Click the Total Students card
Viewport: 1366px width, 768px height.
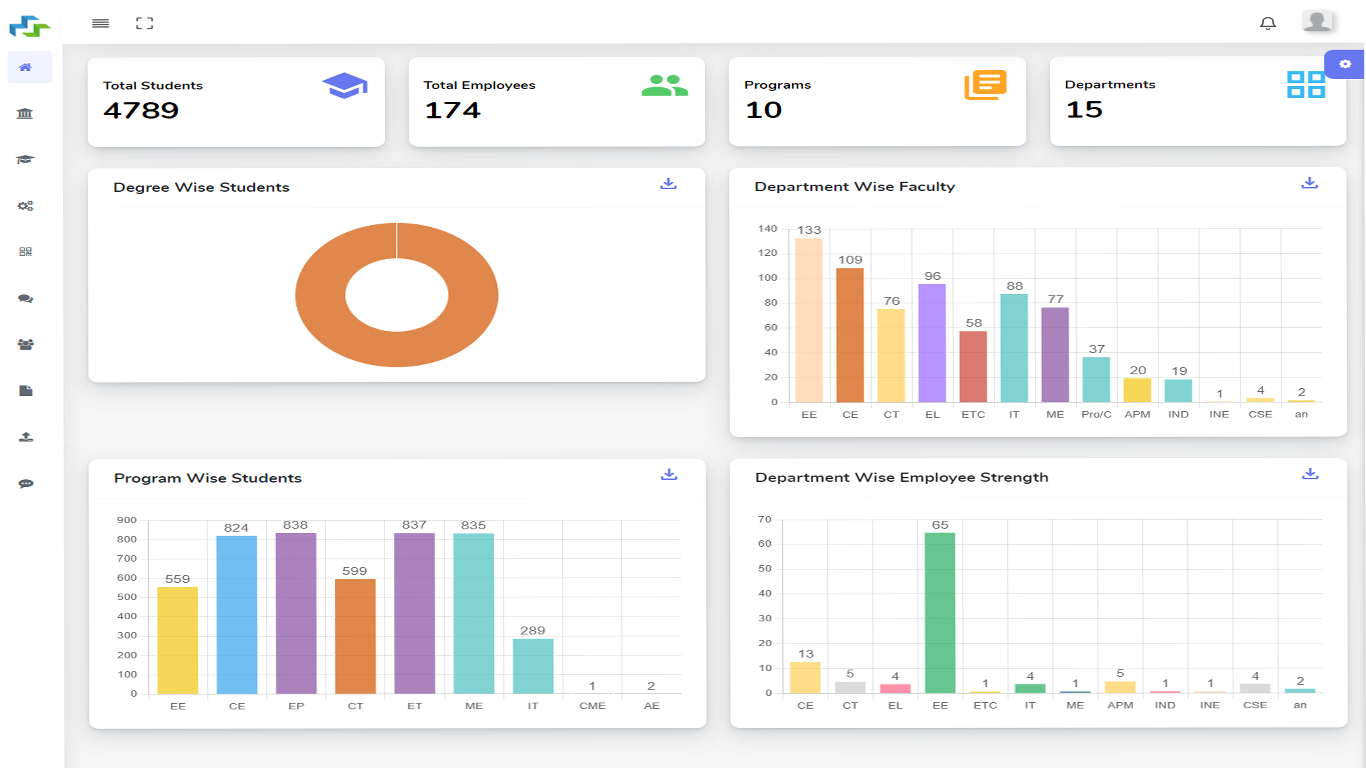coord(236,101)
